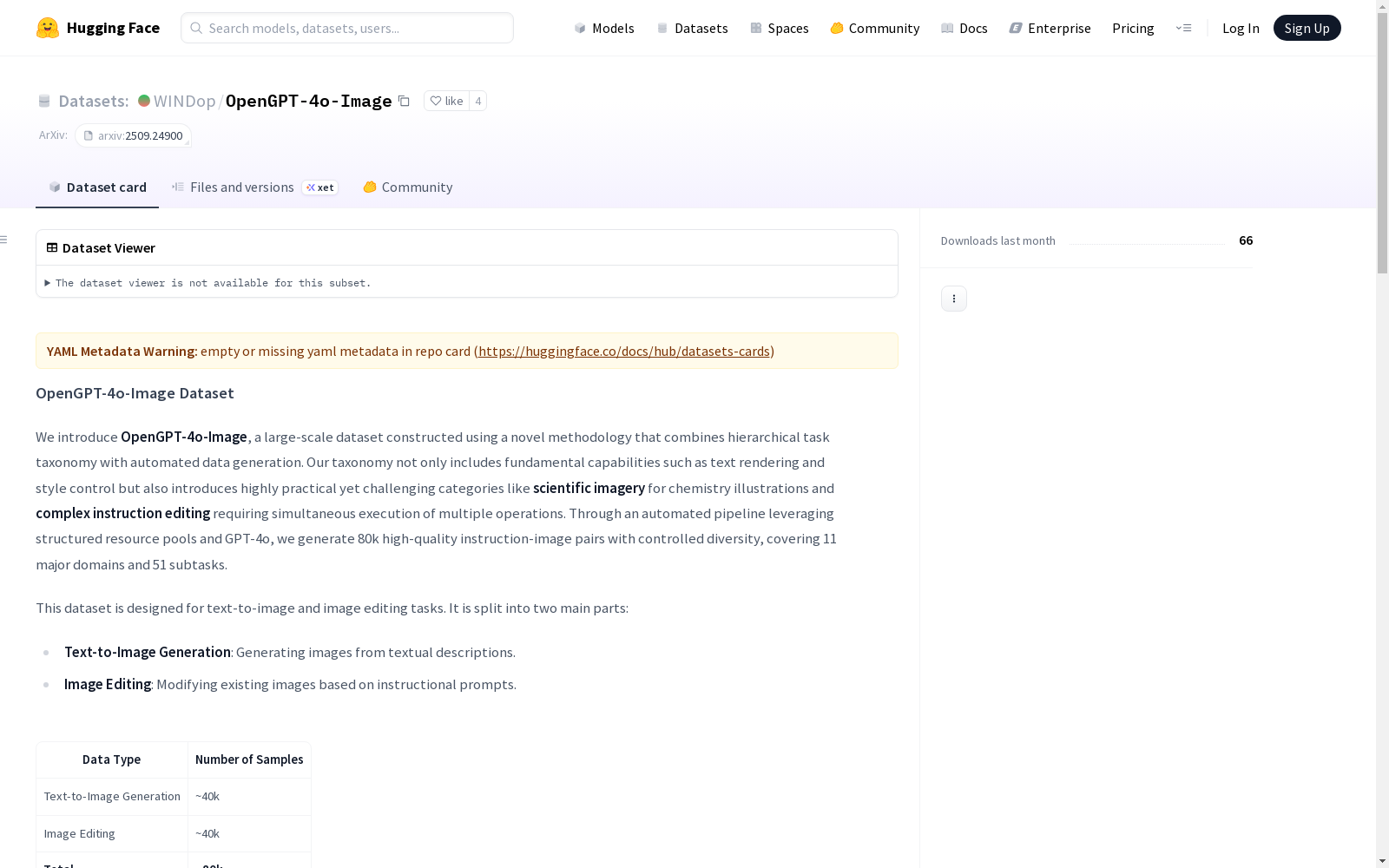Viewport: 1389px width, 868px height.
Task: Click the xet storage badge
Action: [319, 187]
